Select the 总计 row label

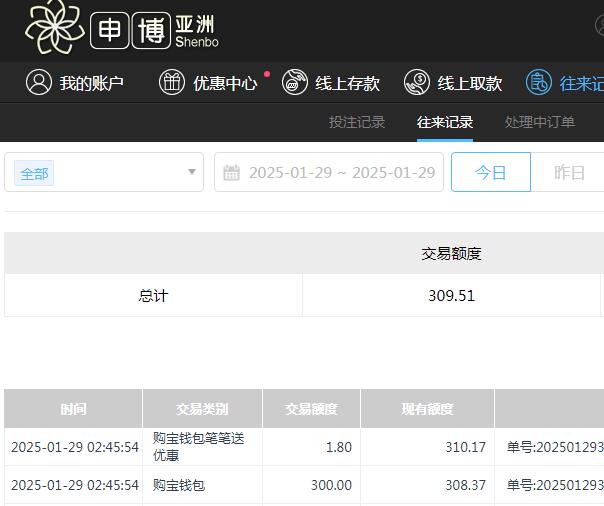point(153,296)
